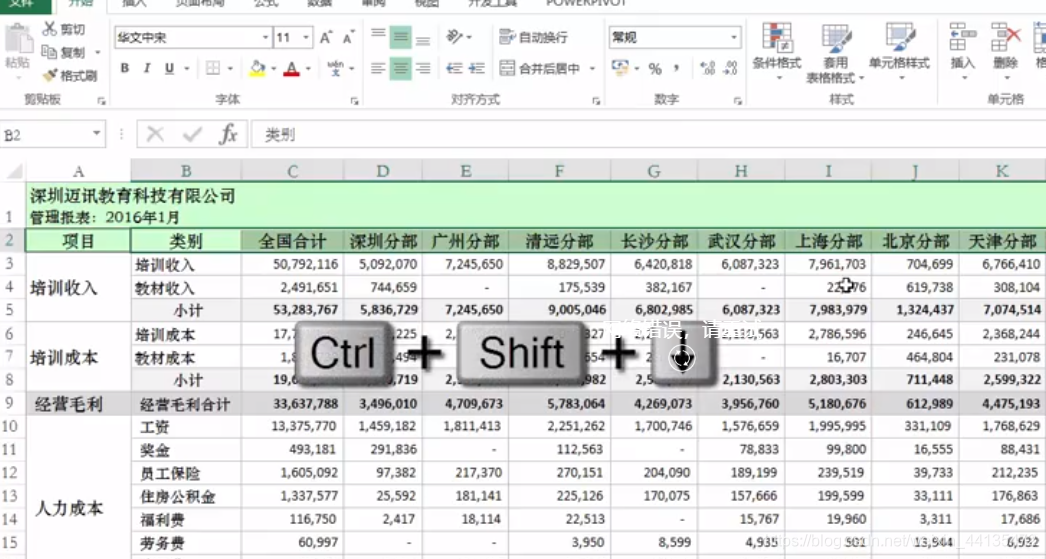The width and height of the screenshot is (1046, 559).
Task: Click the accounting number format icon
Action: point(620,68)
